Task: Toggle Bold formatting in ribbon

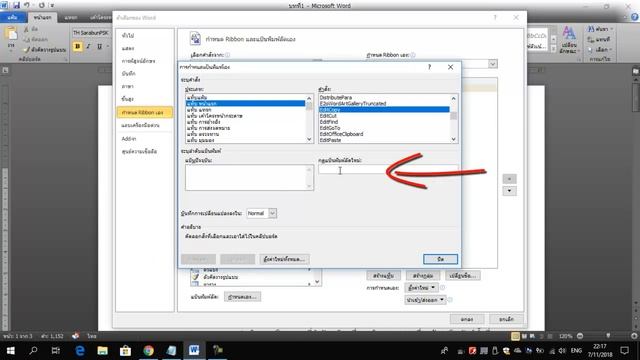Action: pos(78,47)
